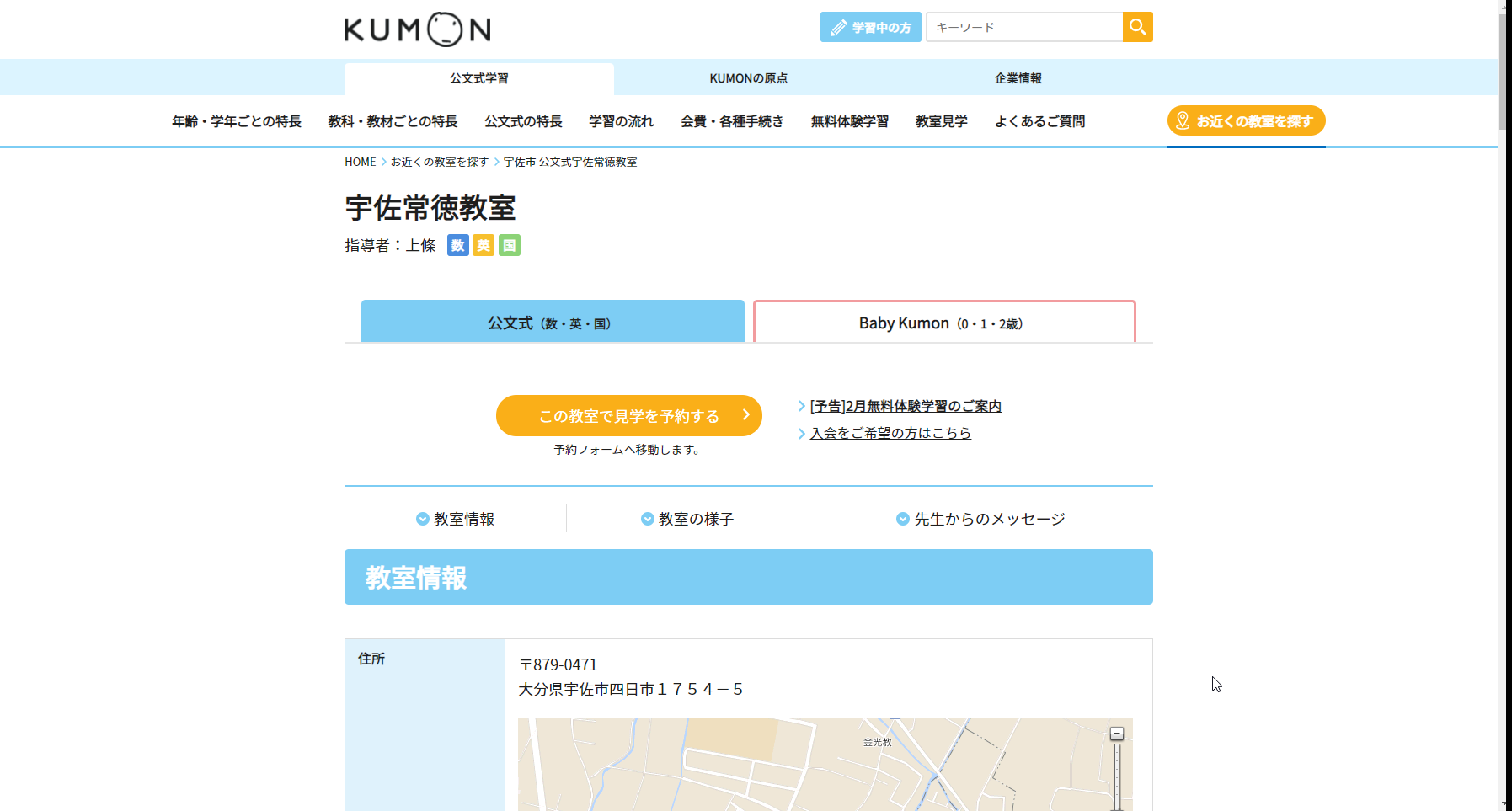Open 年齢・学年ごとの特長 menu

(x=237, y=121)
